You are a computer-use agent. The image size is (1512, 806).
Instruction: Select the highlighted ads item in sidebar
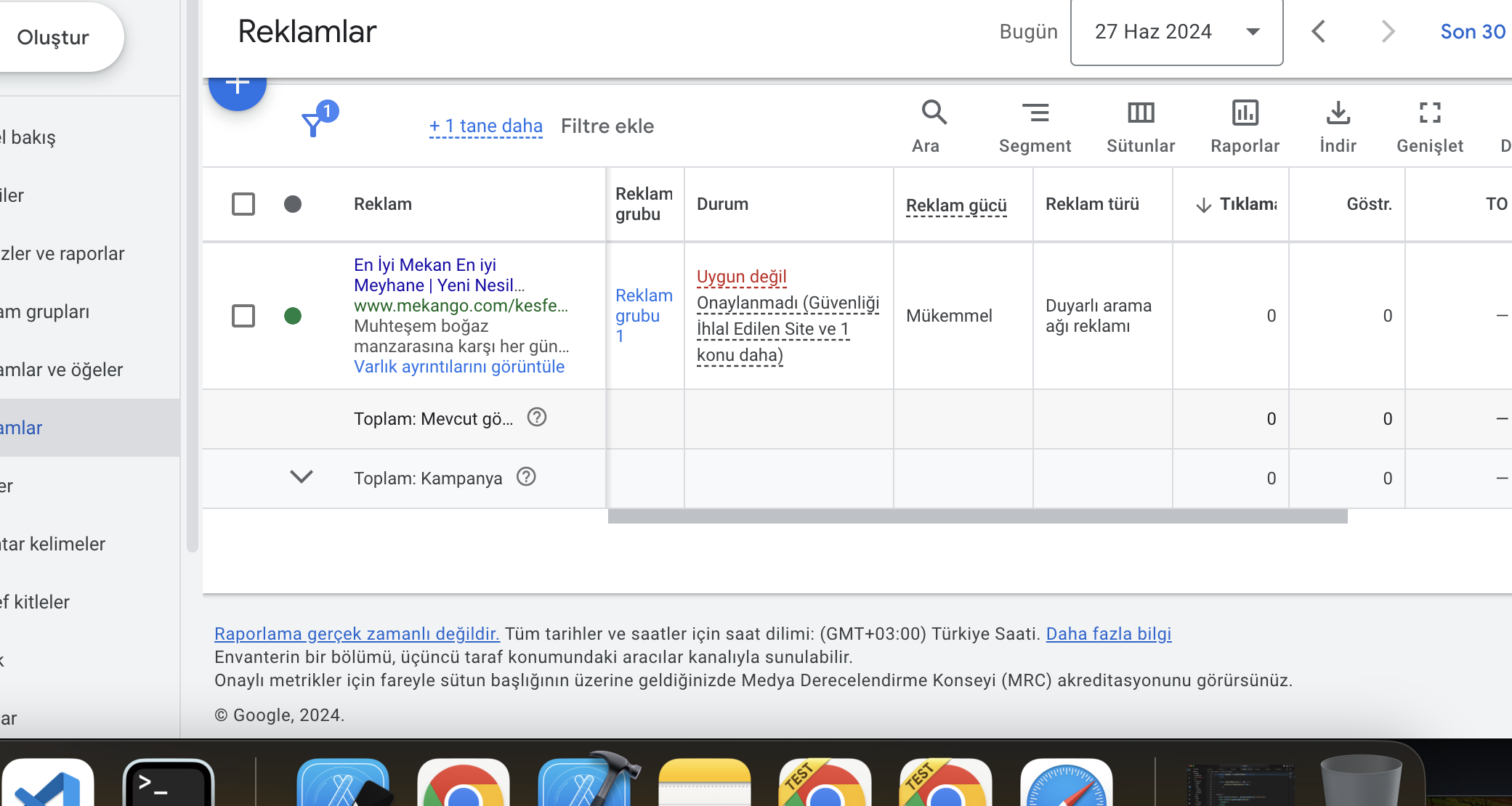[x=90, y=428]
